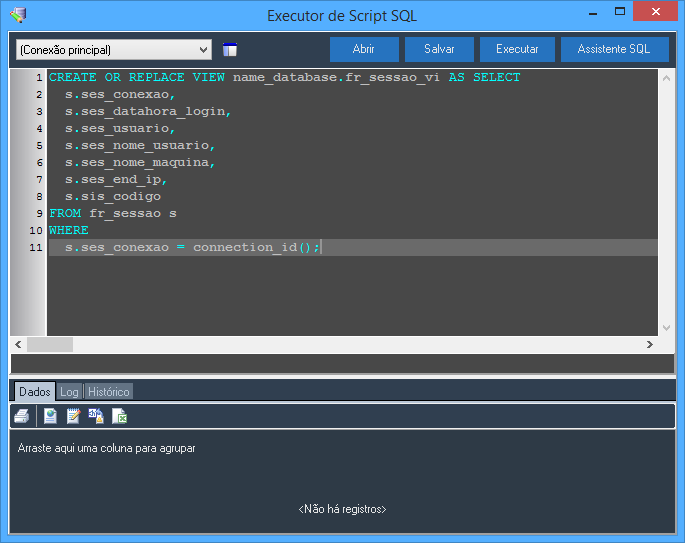Click the column grouping area in results
Image resolution: width=685 pixels, height=543 pixels.
107,448
